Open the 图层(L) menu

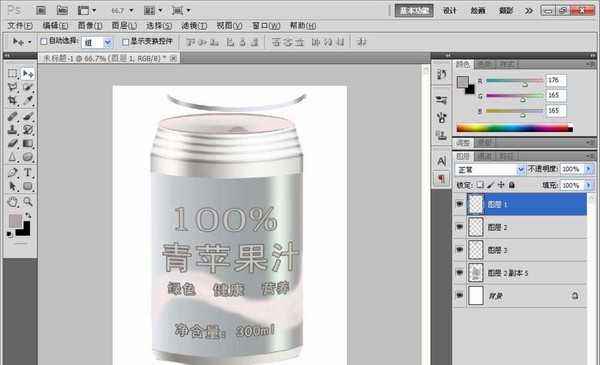124,26
